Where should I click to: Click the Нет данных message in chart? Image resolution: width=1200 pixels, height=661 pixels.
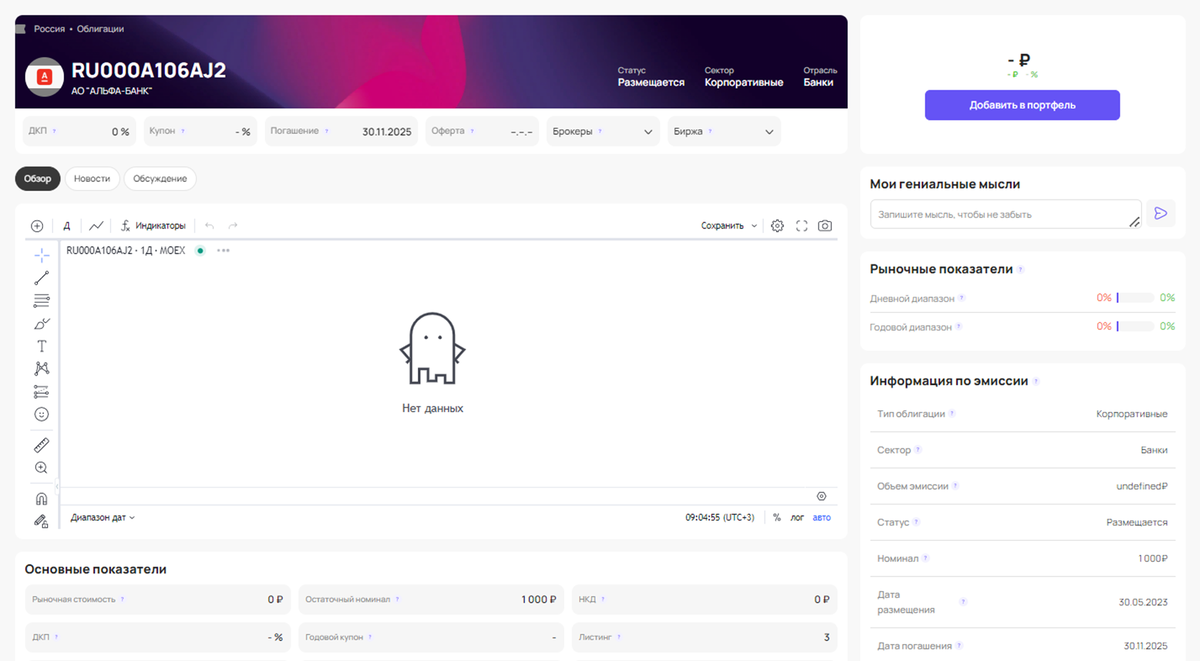click(x=433, y=408)
